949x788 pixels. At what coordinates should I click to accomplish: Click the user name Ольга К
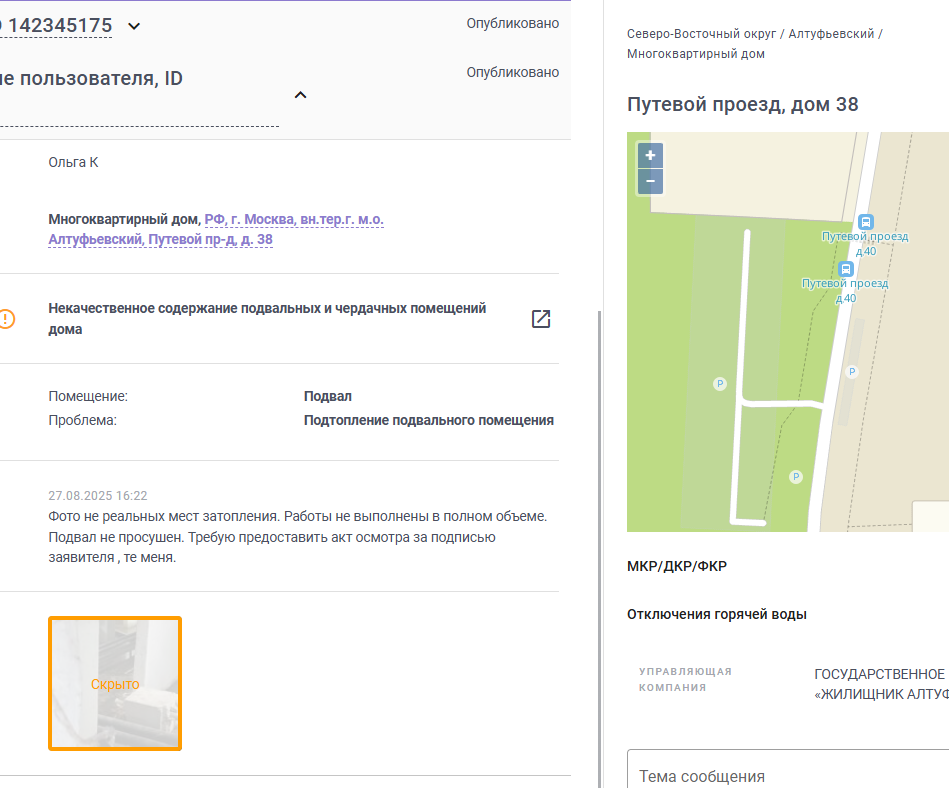click(73, 162)
